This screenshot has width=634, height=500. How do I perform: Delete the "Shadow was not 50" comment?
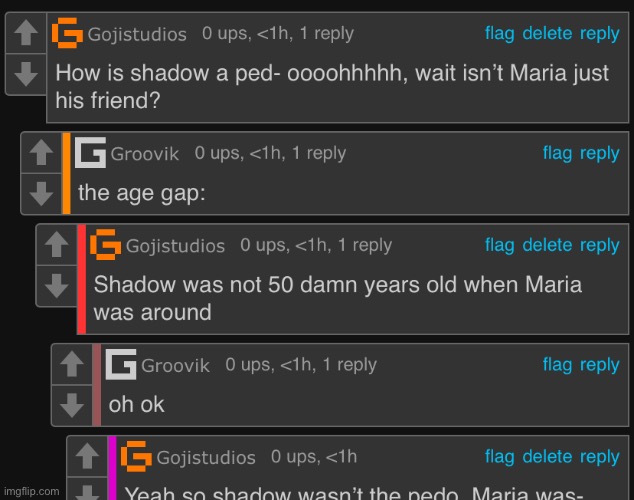click(x=547, y=245)
